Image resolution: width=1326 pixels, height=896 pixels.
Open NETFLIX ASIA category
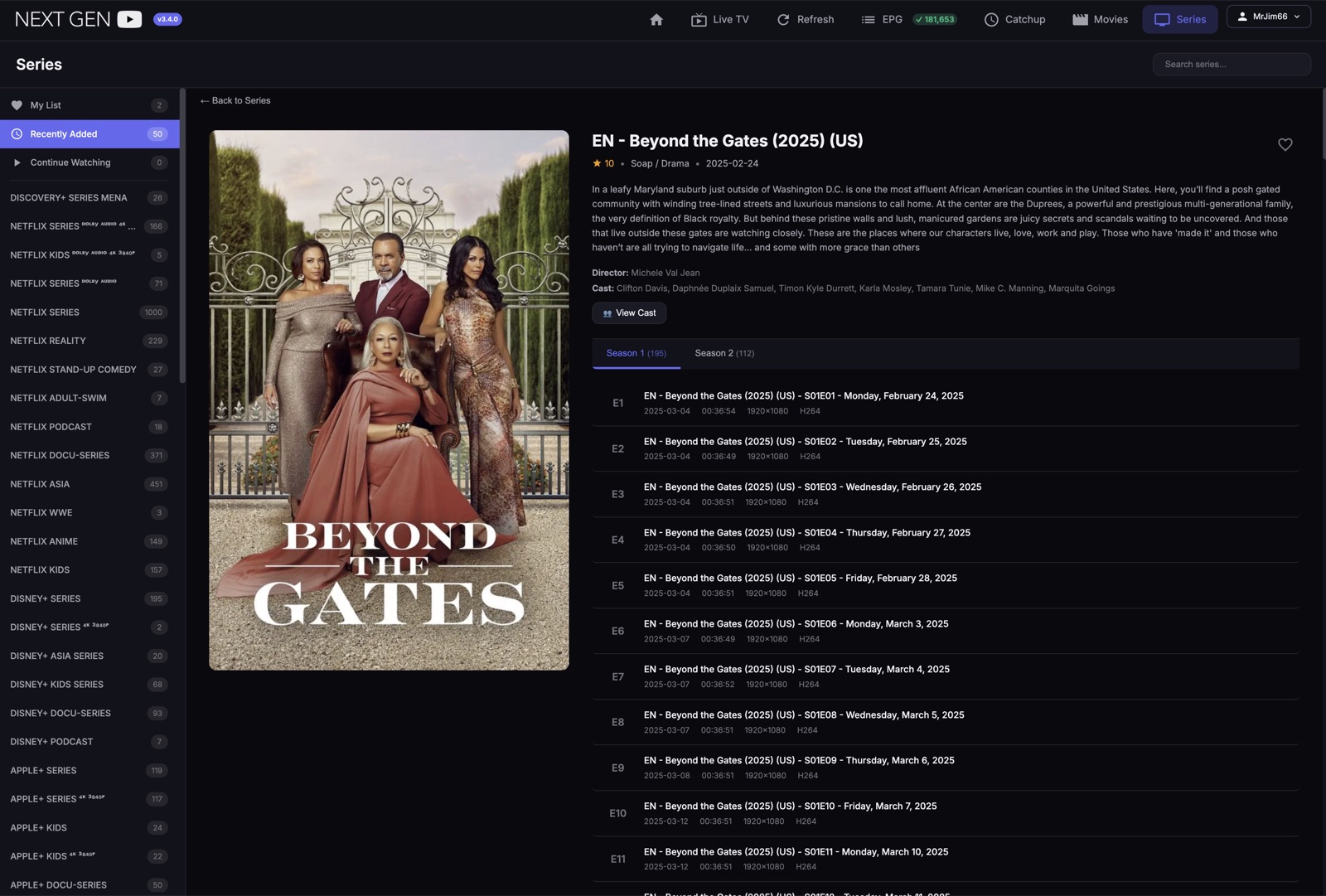tap(90, 484)
